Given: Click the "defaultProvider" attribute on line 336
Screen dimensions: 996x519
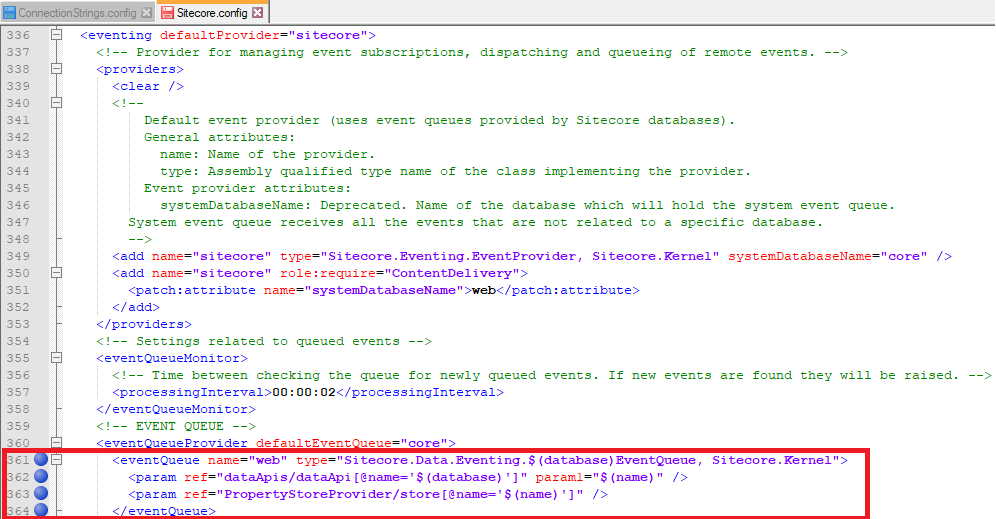Looking at the screenshot, I should pos(220,35).
